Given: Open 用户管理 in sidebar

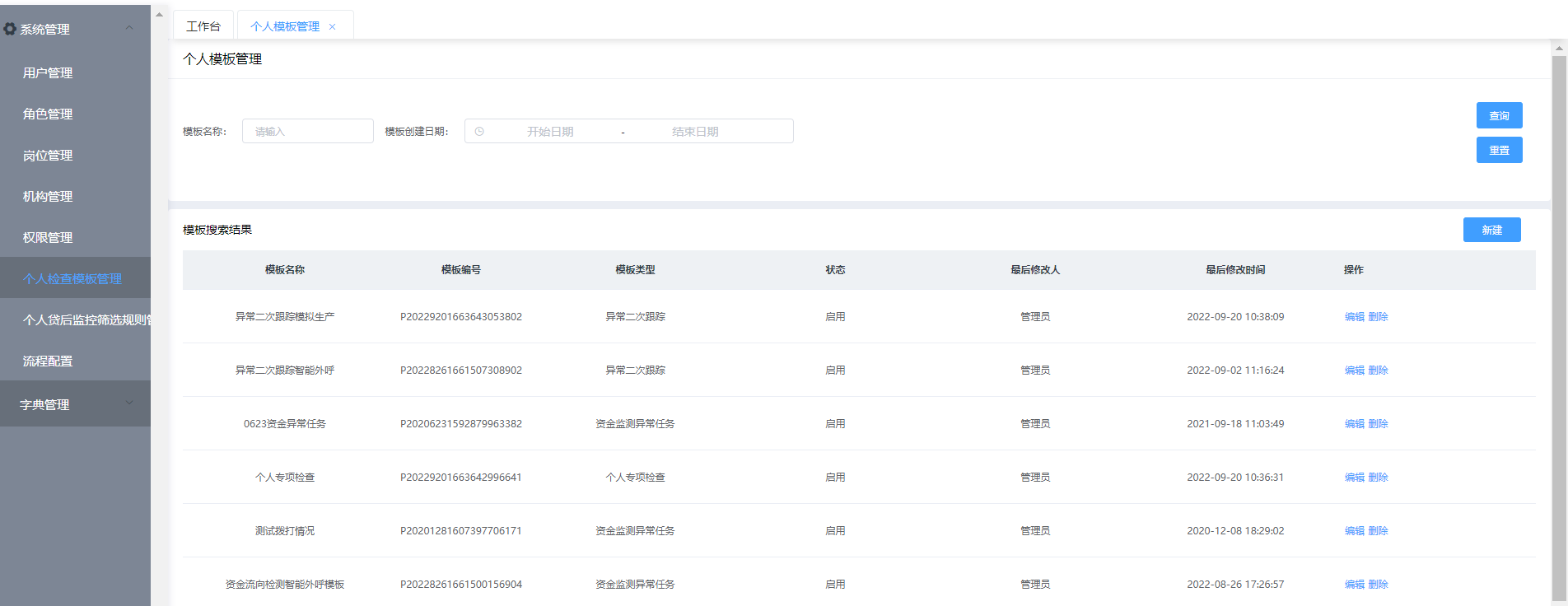Looking at the screenshot, I should [48, 72].
